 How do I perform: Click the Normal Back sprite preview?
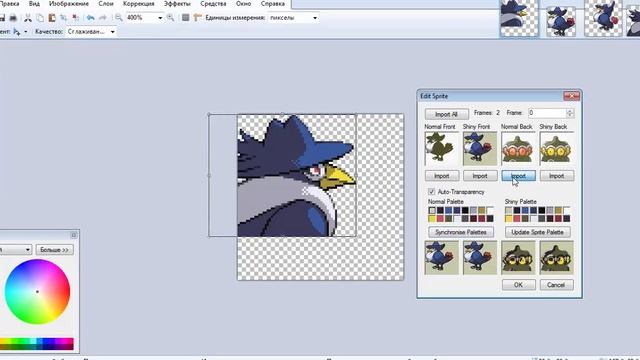(518, 149)
